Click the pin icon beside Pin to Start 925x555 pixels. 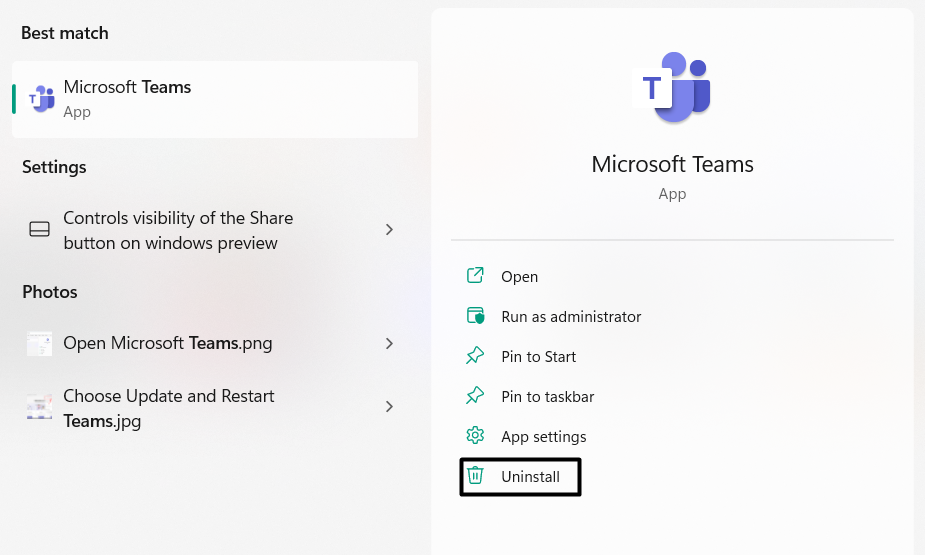pyautogui.click(x=475, y=356)
